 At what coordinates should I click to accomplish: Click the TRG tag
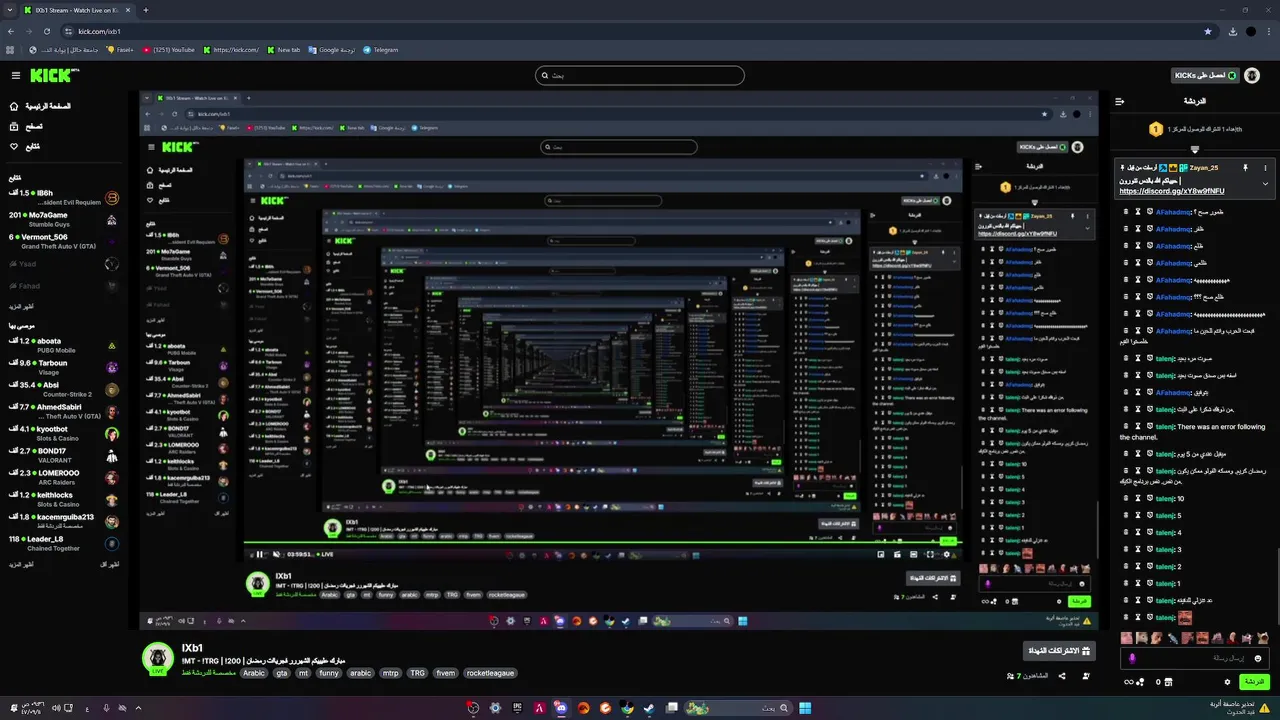click(x=417, y=673)
